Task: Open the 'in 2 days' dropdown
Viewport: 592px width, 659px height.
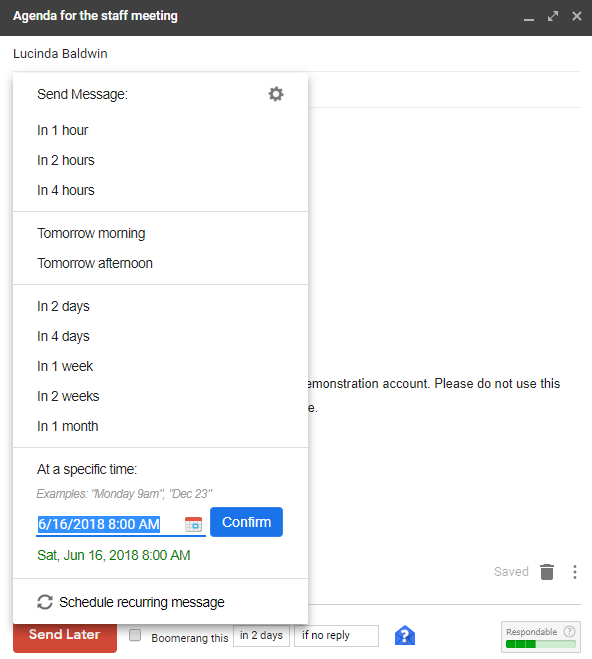Action: coord(261,635)
